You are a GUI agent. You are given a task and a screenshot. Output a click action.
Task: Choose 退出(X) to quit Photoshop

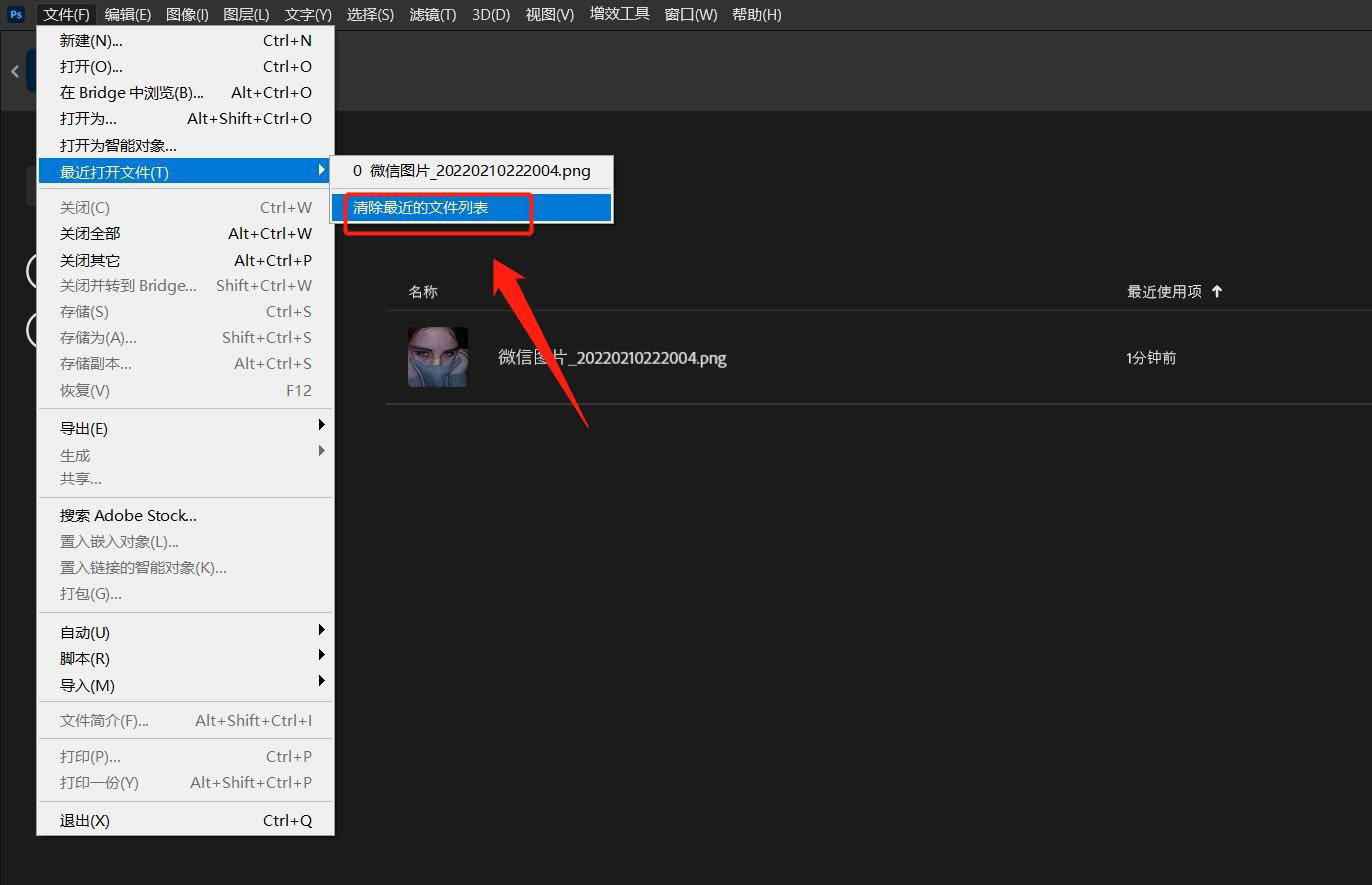click(x=186, y=821)
